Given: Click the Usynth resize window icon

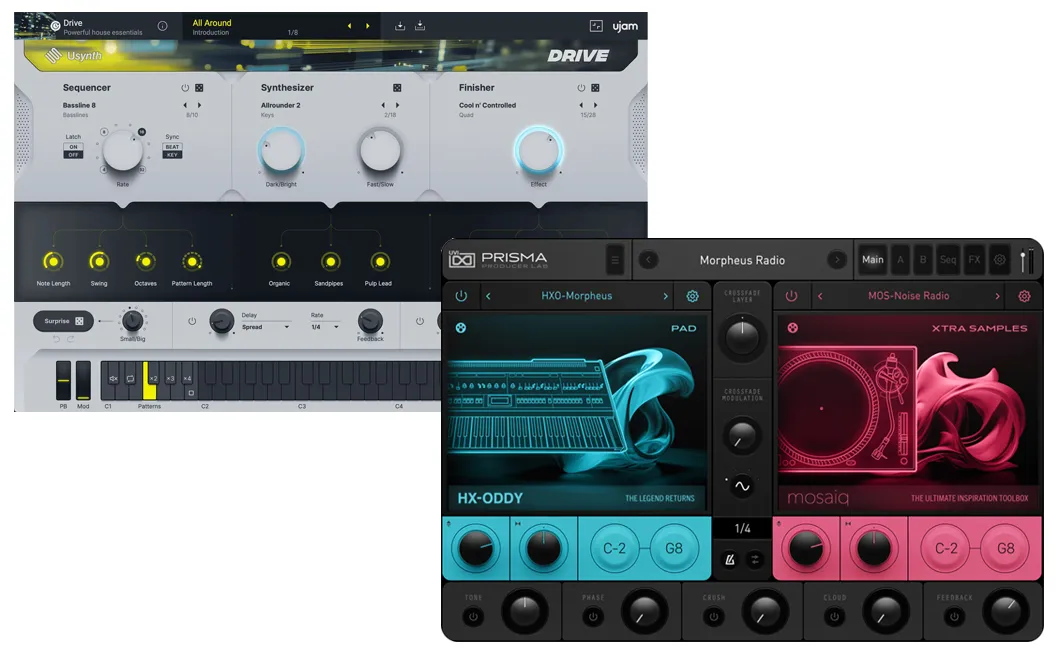Looking at the screenshot, I should 596,26.
